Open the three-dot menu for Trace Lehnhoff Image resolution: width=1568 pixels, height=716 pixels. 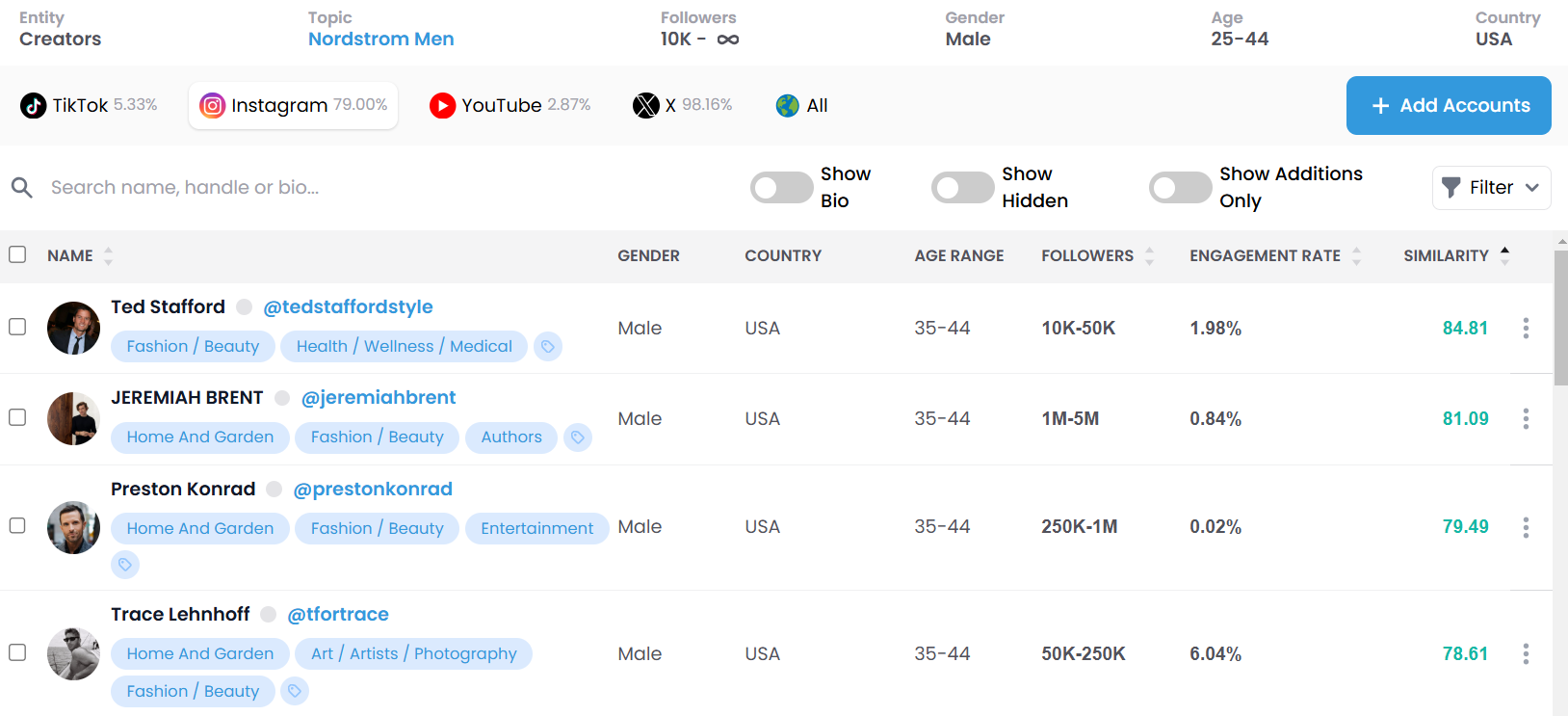coord(1525,654)
